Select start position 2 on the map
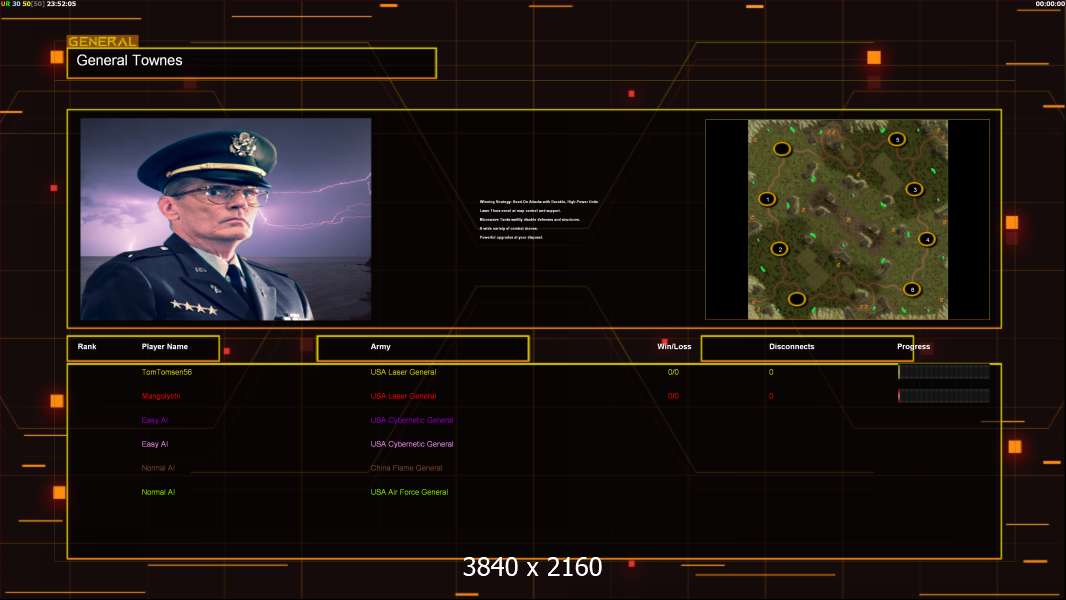Image resolution: width=1066 pixels, height=600 pixels. click(x=780, y=249)
